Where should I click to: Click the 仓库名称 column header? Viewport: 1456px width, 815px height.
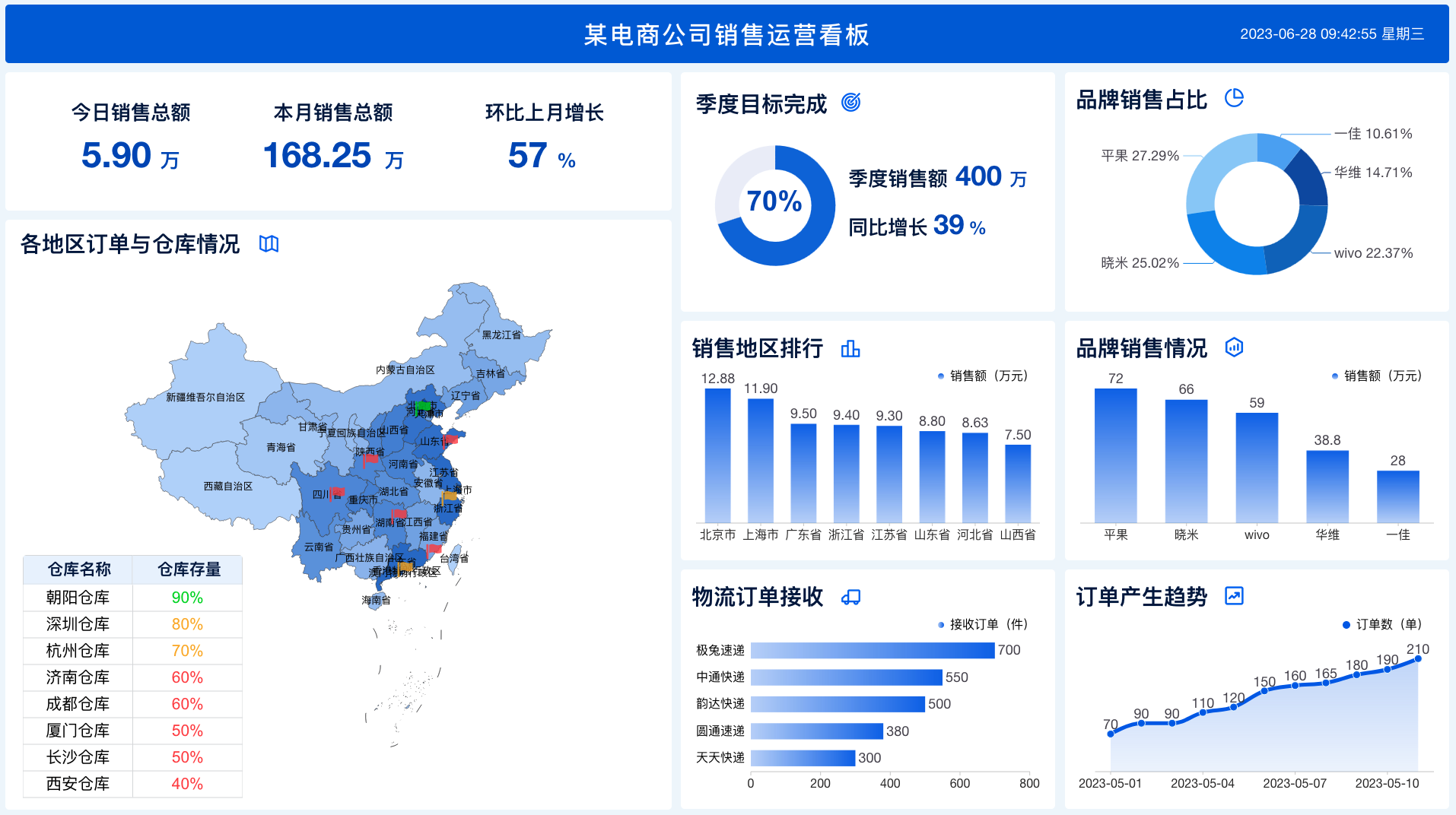point(79,569)
